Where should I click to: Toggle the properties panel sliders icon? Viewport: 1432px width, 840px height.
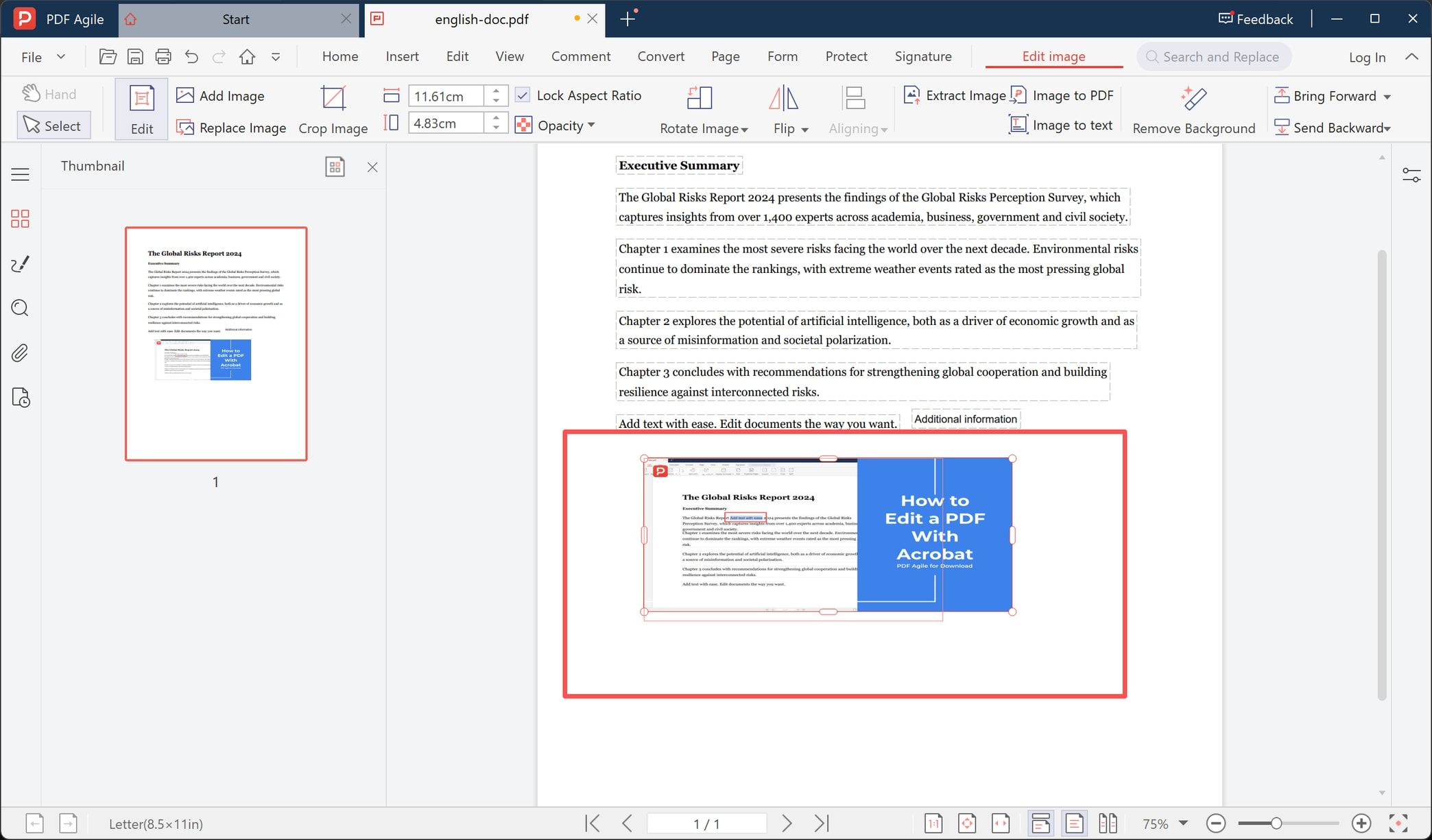[1411, 176]
